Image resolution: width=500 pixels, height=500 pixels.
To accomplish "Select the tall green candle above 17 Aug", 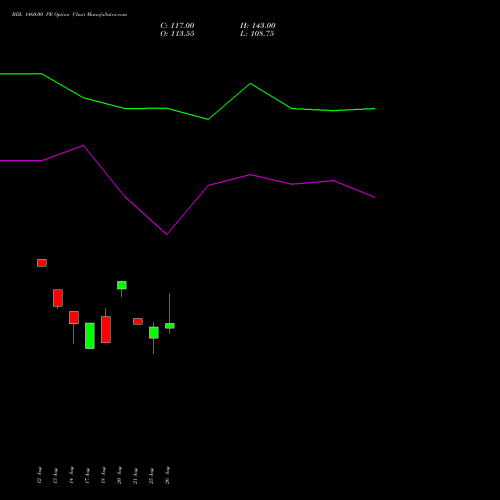I will point(90,336).
